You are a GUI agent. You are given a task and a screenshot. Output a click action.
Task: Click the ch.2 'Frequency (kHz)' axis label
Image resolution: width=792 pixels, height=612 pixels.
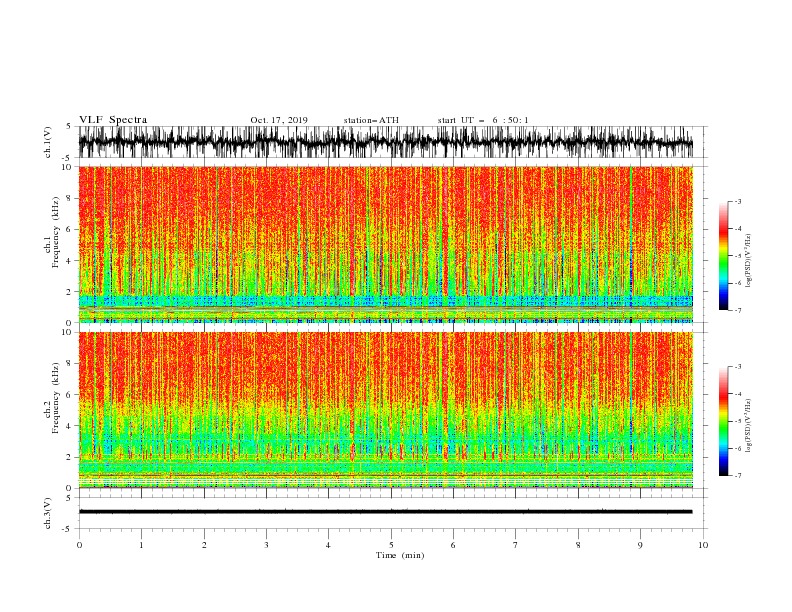coord(56,398)
